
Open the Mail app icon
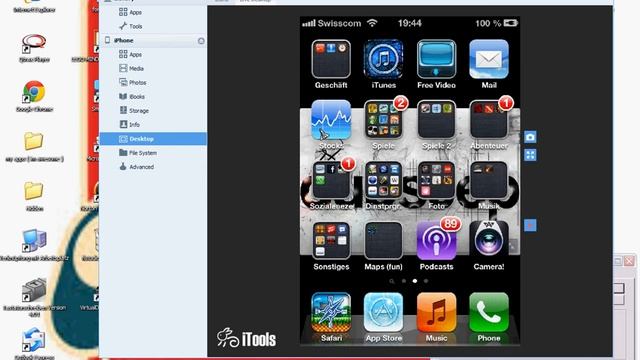pyautogui.click(x=489, y=59)
